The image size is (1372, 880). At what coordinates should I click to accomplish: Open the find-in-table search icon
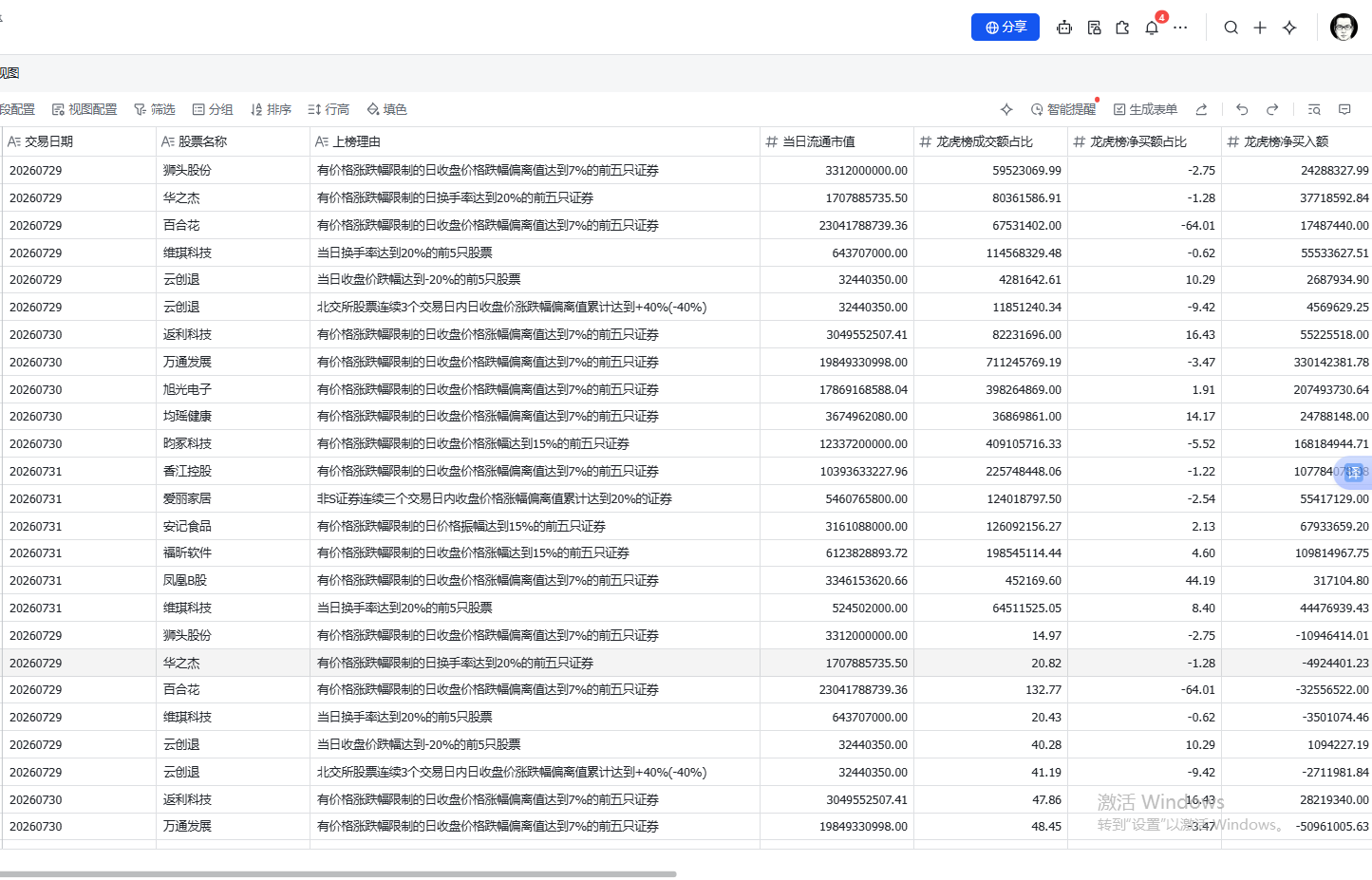pyautogui.click(x=1314, y=109)
